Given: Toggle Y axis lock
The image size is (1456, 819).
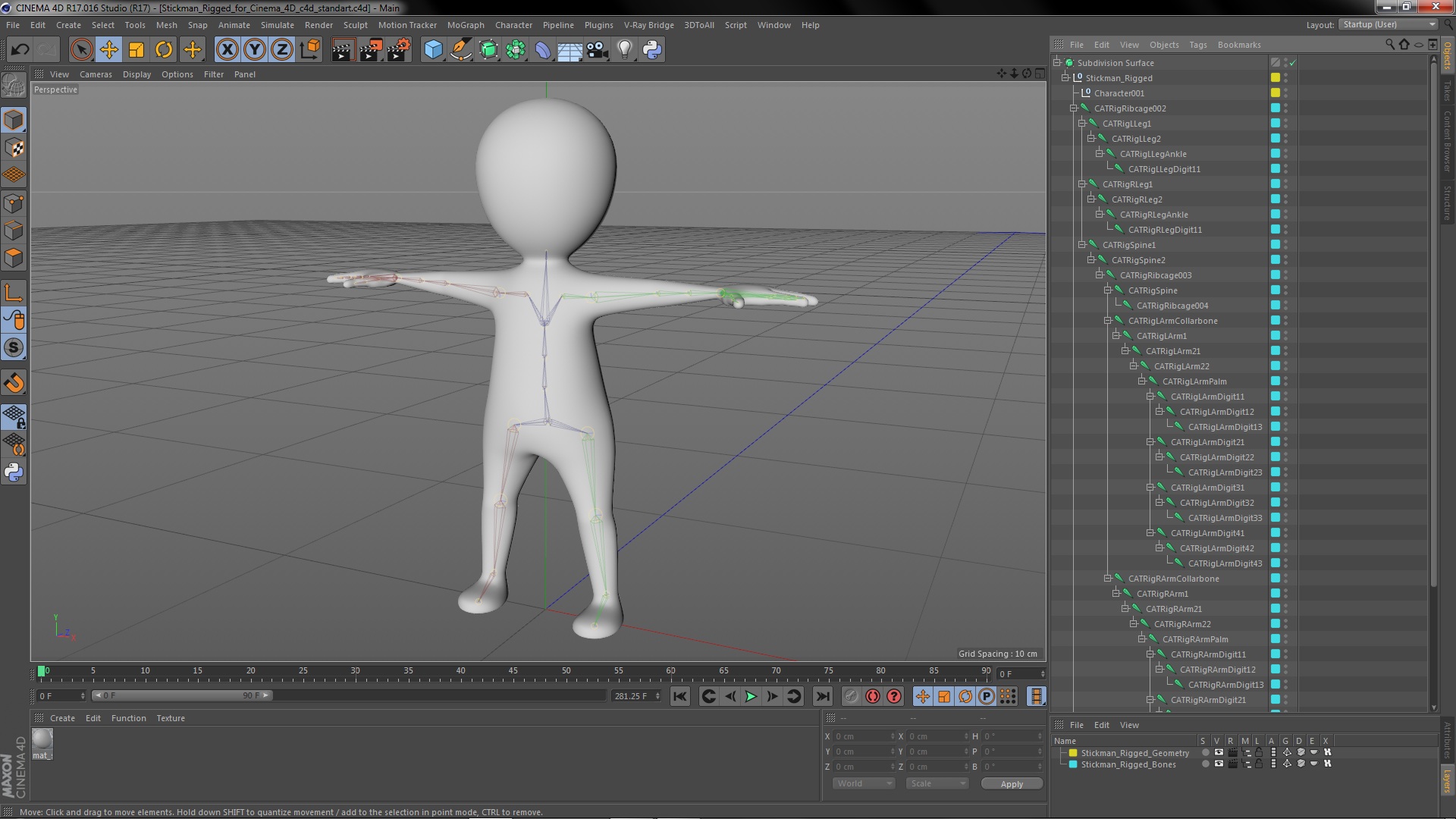Looking at the screenshot, I should point(255,50).
